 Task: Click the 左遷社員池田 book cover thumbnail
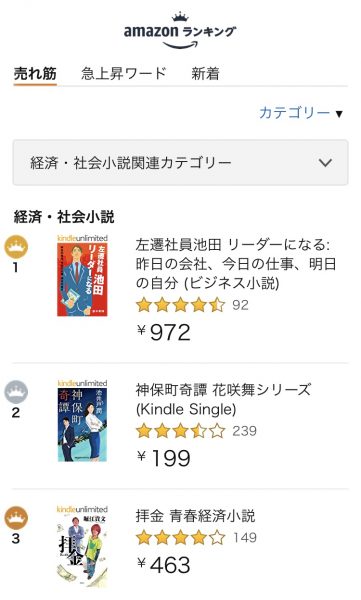click(82, 276)
